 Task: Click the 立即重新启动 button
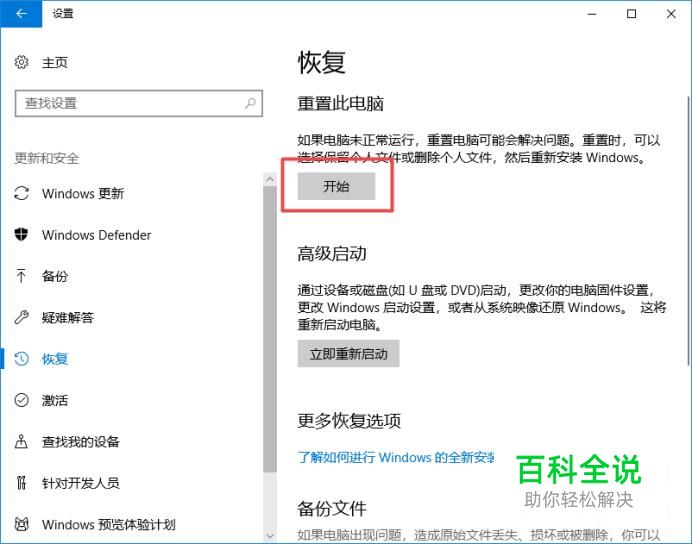point(348,353)
